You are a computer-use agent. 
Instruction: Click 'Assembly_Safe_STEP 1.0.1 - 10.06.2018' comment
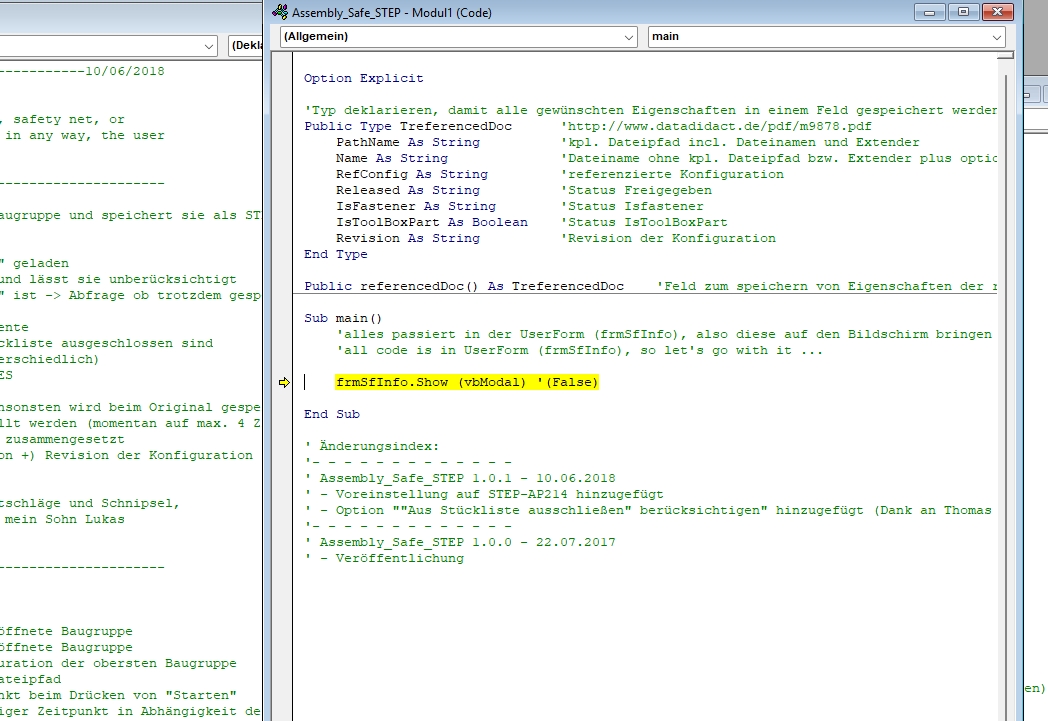pyautogui.click(x=460, y=478)
